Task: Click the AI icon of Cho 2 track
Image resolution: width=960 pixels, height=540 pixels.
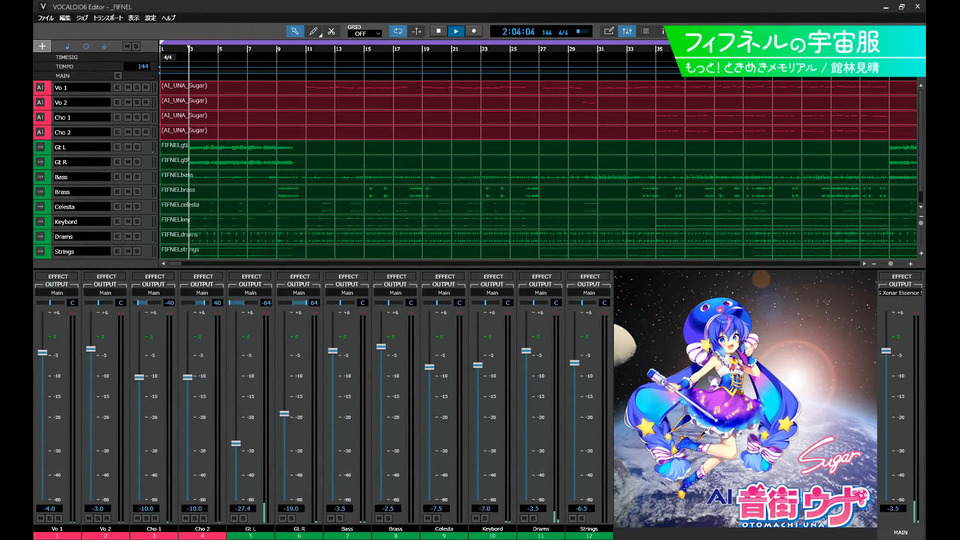Action: pos(40,132)
